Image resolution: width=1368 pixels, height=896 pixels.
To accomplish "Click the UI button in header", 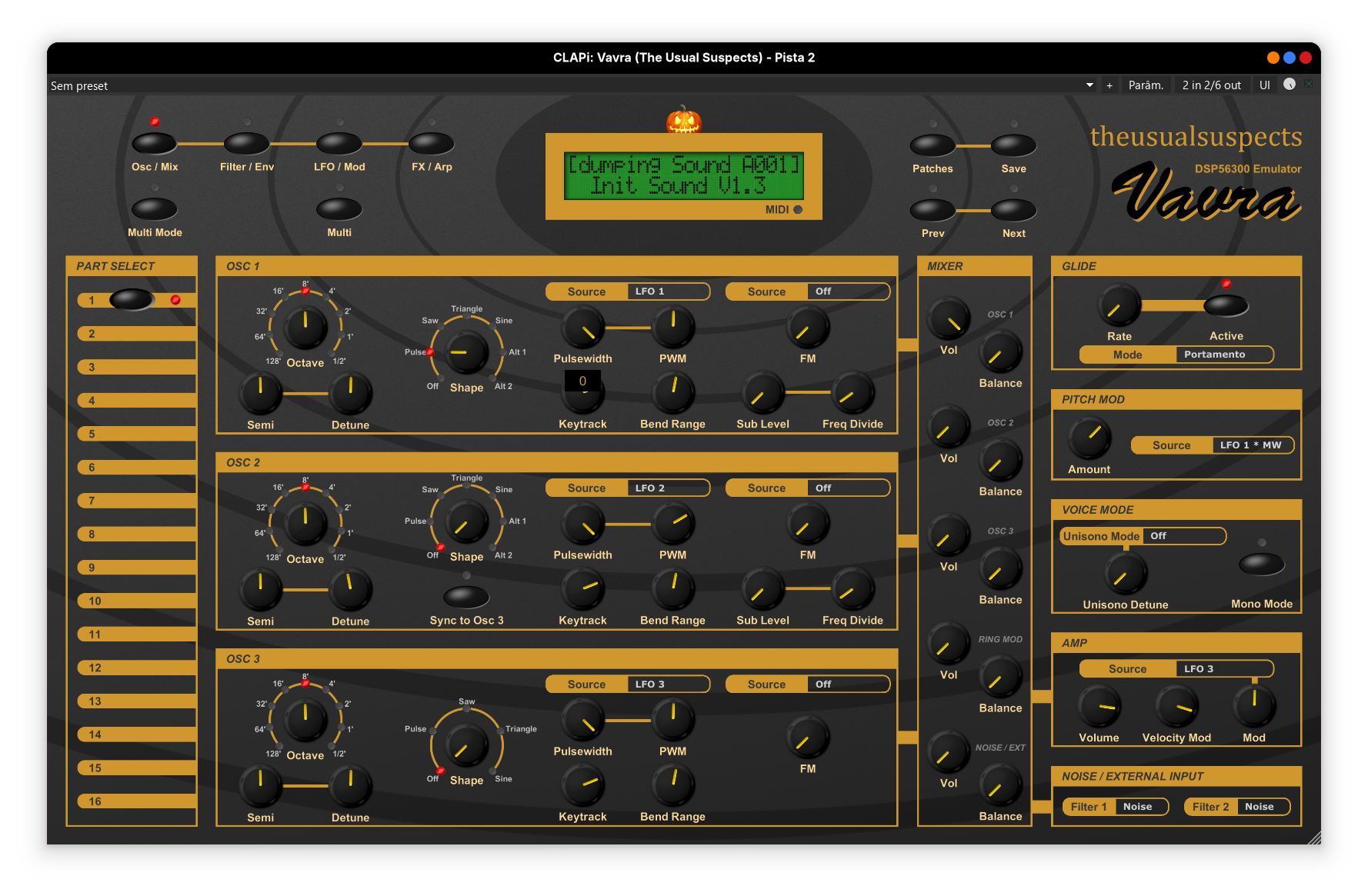I will coord(1264,85).
